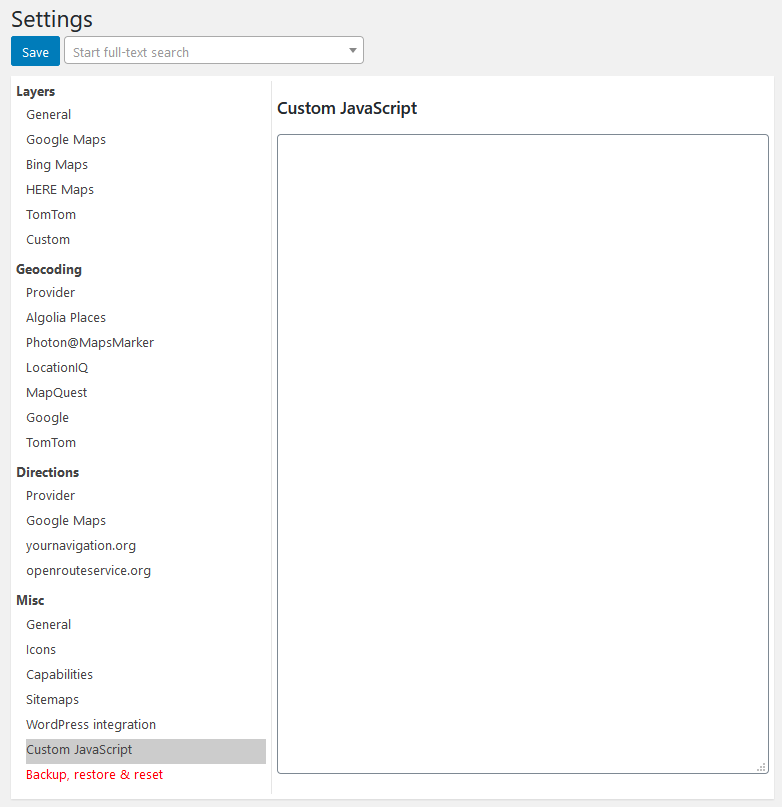
Task: Click the Save button
Action: pos(35,52)
